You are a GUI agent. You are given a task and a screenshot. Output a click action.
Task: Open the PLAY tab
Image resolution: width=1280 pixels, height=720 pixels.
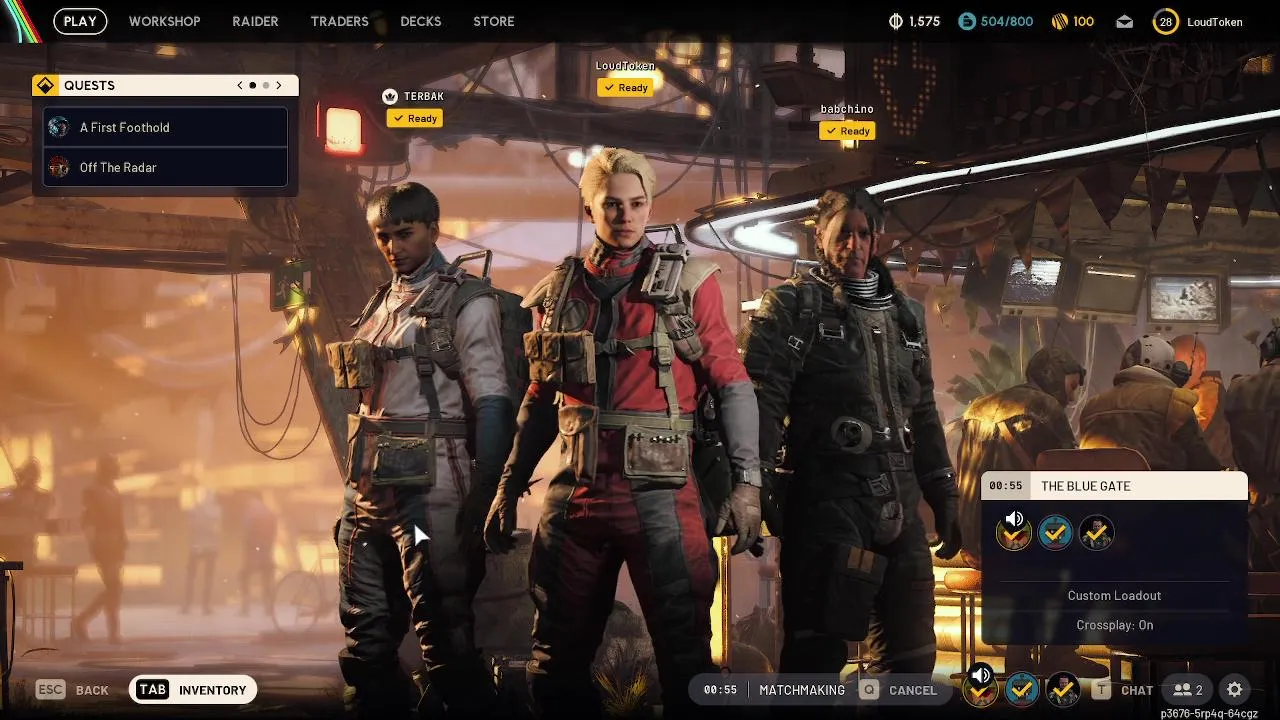point(80,21)
